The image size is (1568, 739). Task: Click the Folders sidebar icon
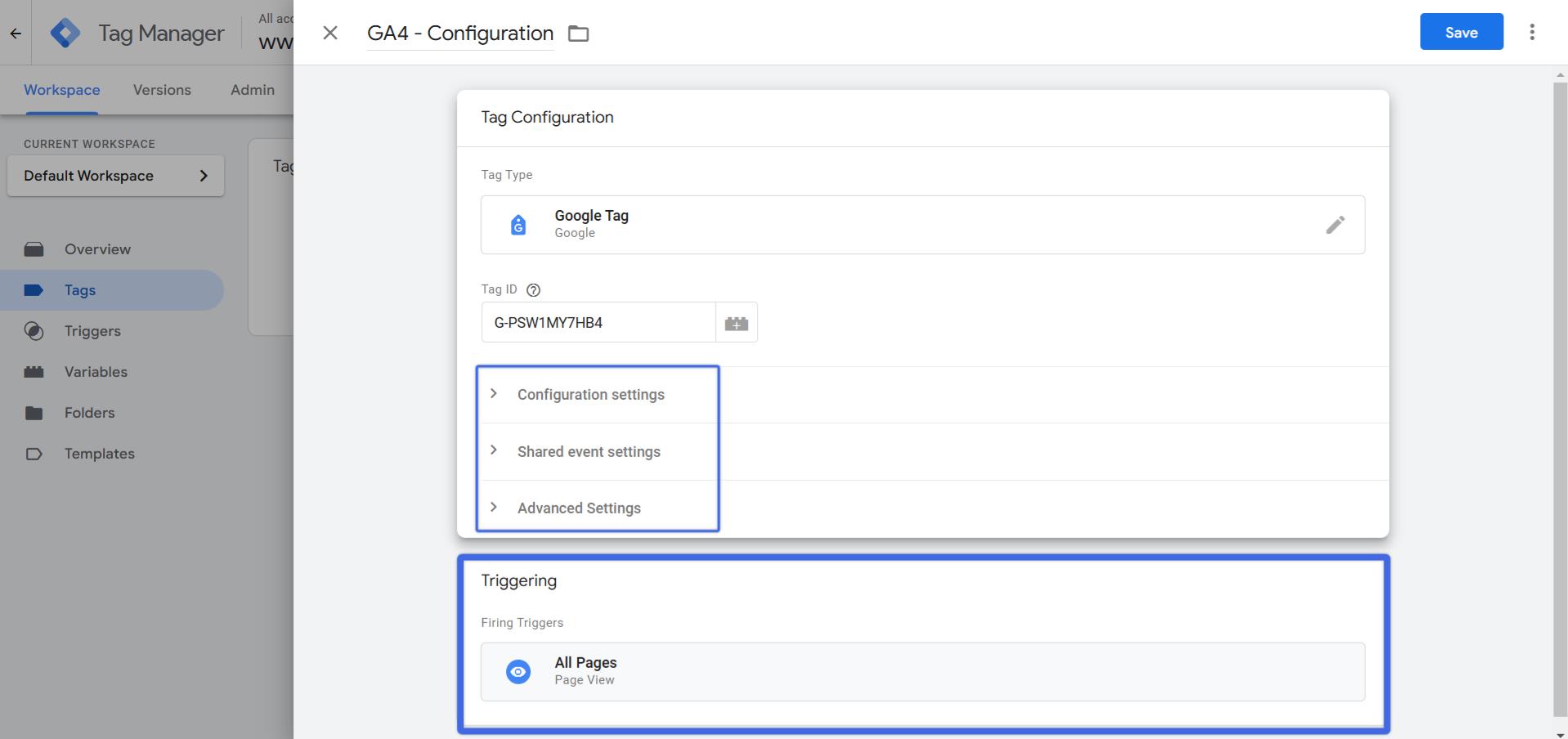(34, 413)
